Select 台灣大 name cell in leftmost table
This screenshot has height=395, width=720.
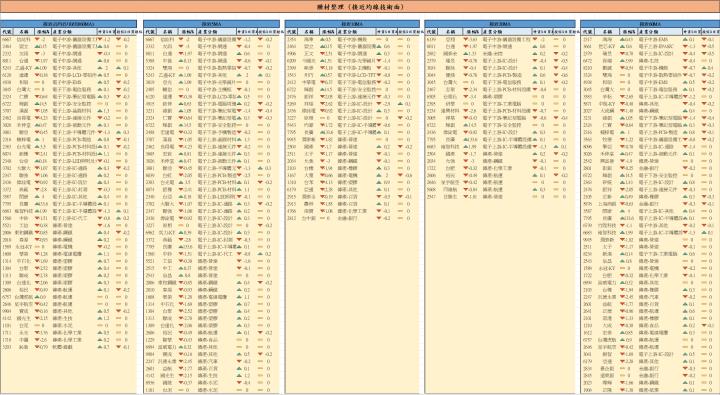[x=24, y=90]
